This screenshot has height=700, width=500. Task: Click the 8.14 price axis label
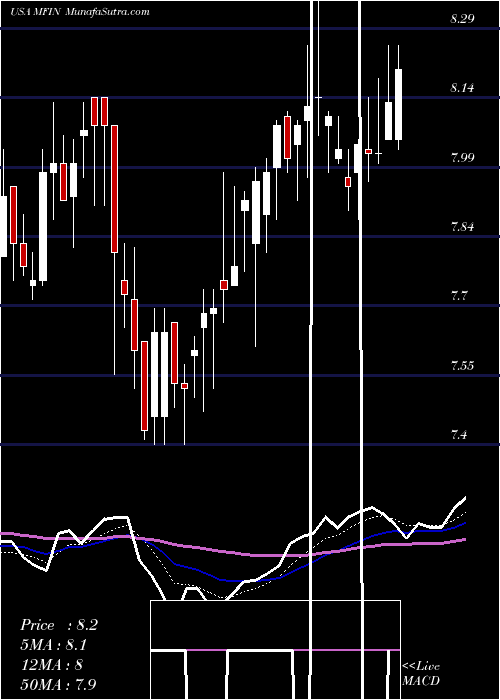point(462,88)
